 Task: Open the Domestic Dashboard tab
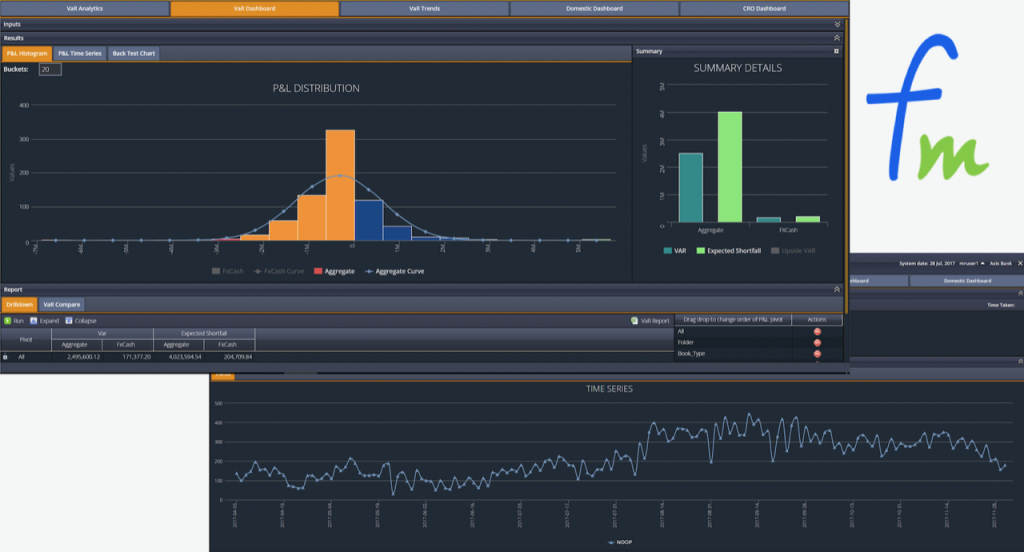click(594, 8)
